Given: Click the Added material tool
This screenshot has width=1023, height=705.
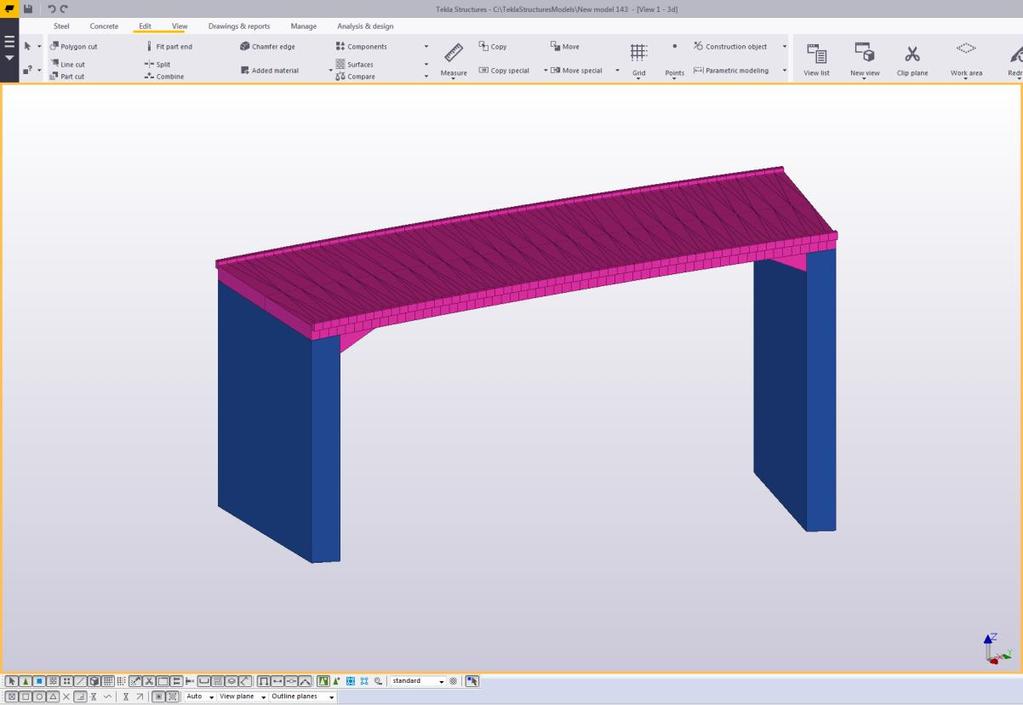Looking at the screenshot, I should coord(269,70).
